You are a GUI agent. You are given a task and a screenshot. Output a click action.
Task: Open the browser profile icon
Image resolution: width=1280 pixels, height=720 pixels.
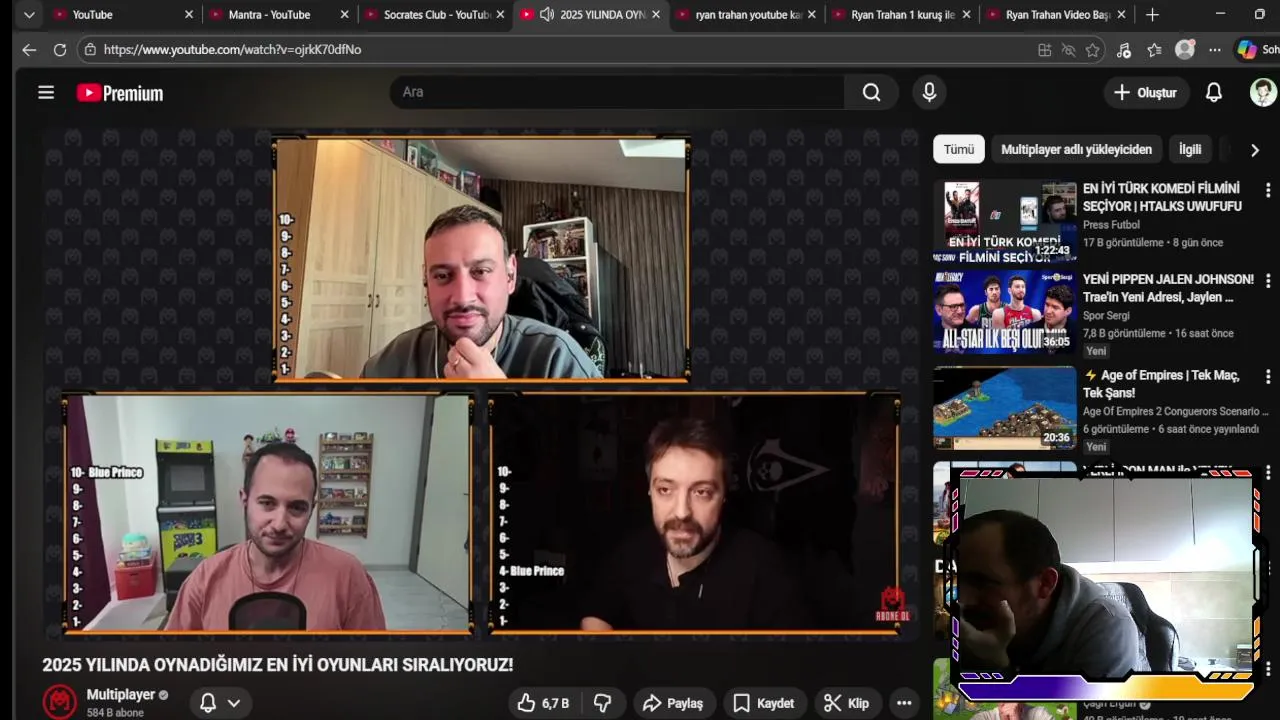1185,50
